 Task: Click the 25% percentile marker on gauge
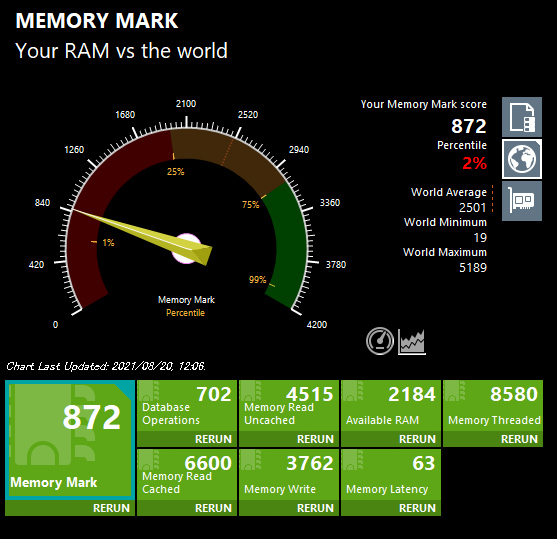point(175,172)
